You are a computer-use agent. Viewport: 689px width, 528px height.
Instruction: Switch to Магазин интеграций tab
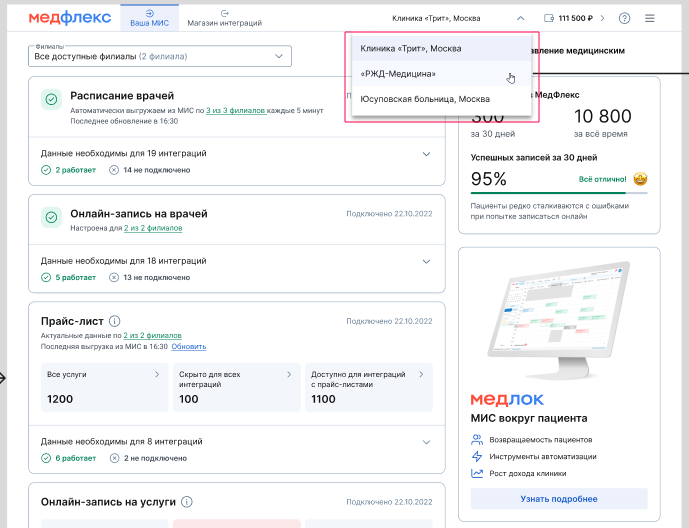225,18
